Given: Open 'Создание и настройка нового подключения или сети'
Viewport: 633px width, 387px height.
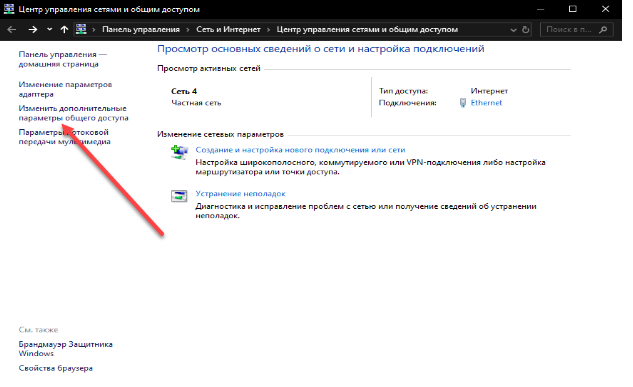Looking at the screenshot, I should 300,150.
